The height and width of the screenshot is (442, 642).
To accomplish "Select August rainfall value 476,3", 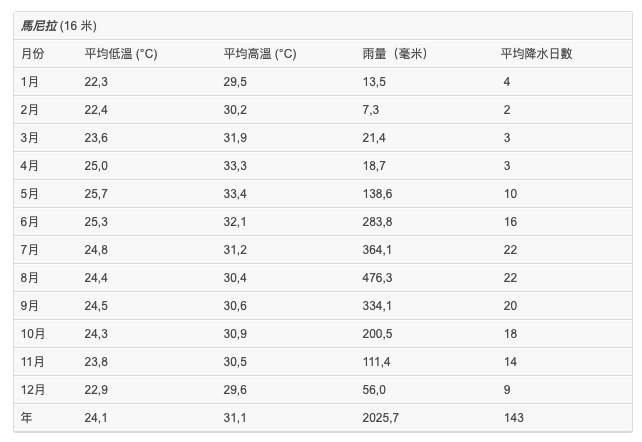I will point(378,277).
